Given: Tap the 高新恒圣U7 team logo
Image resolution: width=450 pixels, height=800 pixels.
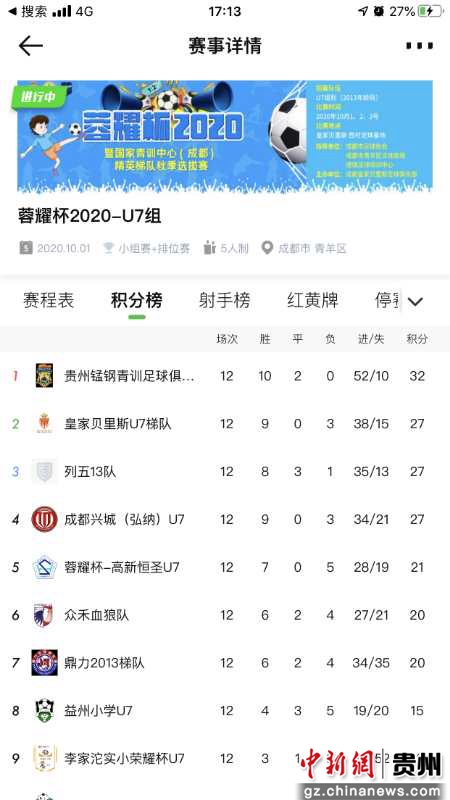Looking at the screenshot, I should coord(44,567).
